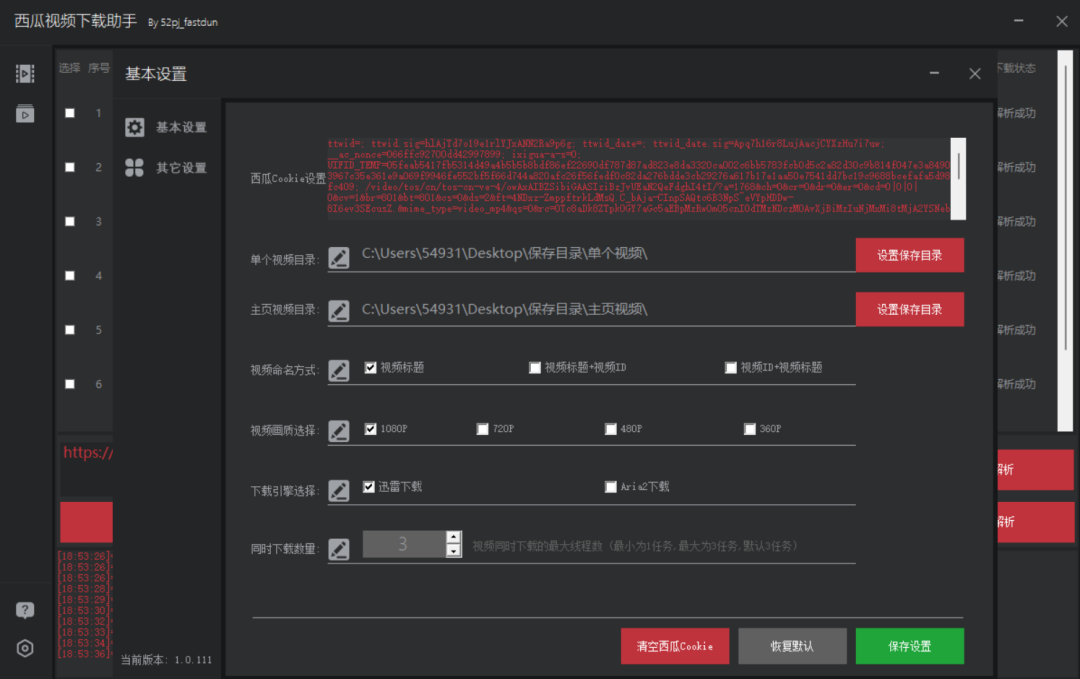Open the 基本设置 settings tab

tap(168, 128)
